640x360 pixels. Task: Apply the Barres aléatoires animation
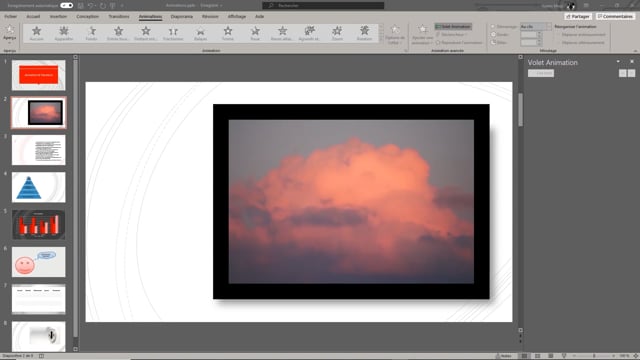pyautogui.click(x=282, y=33)
